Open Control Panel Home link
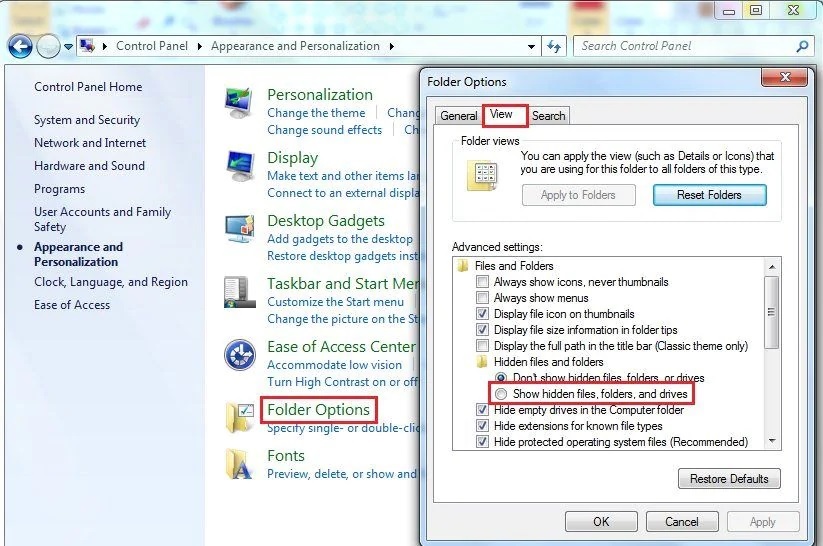 pyautogui.click(x=88, y=87)
